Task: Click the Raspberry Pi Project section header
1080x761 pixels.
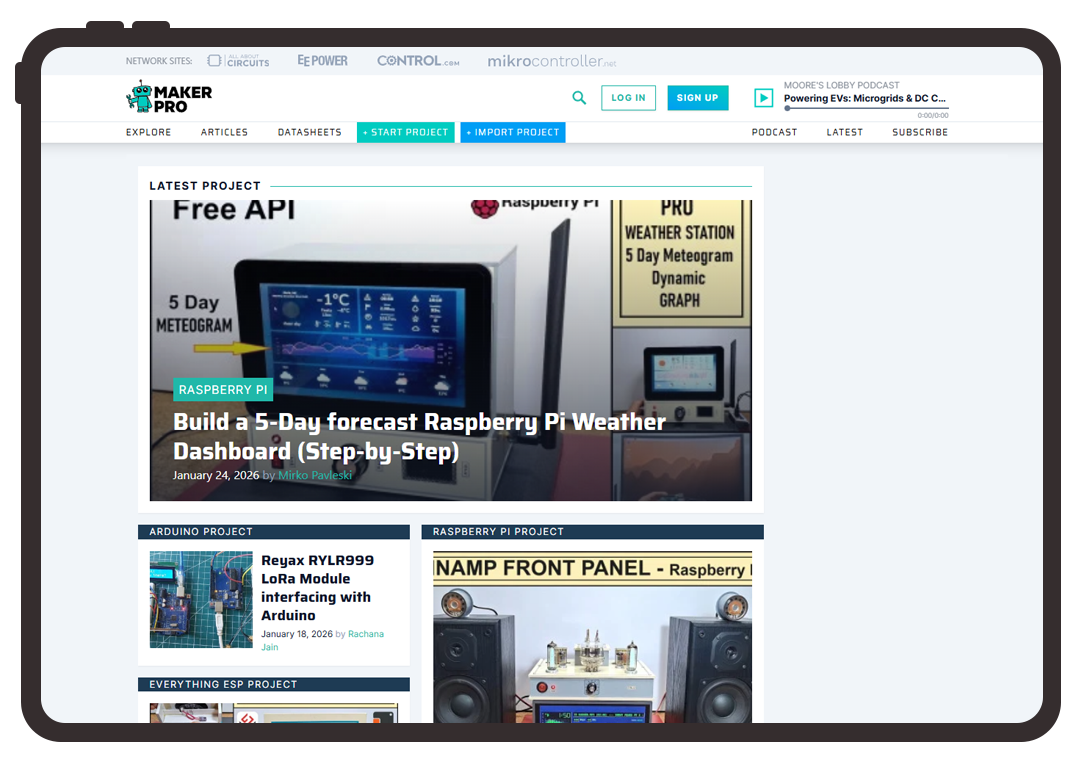Action: pos(592,532)
